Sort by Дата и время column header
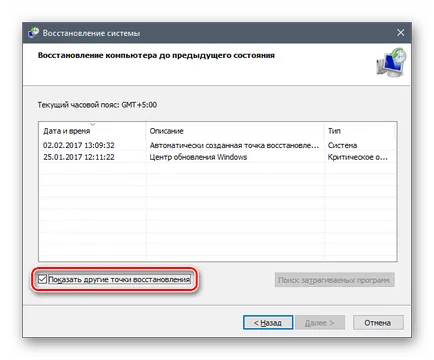Screen dimensions: 434x360 tap(92, 131)
